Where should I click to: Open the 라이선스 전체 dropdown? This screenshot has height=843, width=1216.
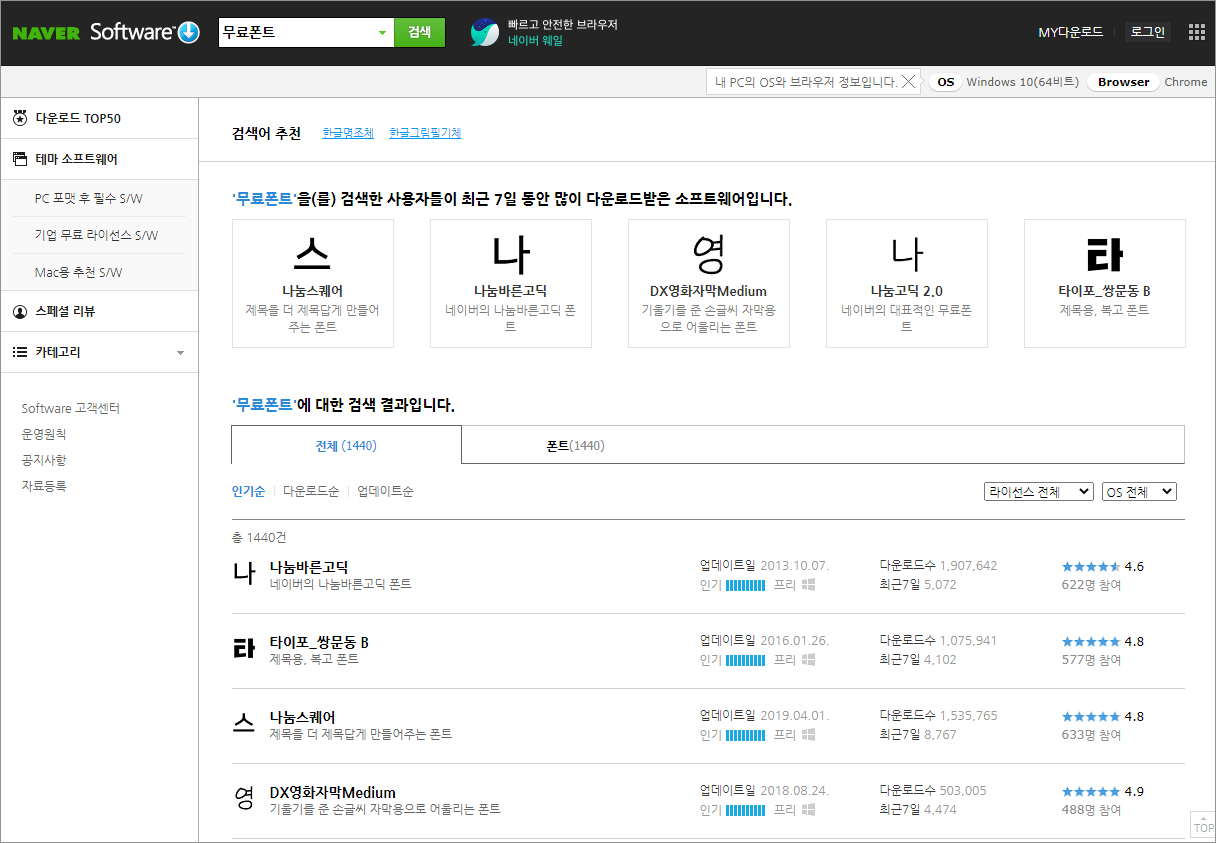(1039, 492)
